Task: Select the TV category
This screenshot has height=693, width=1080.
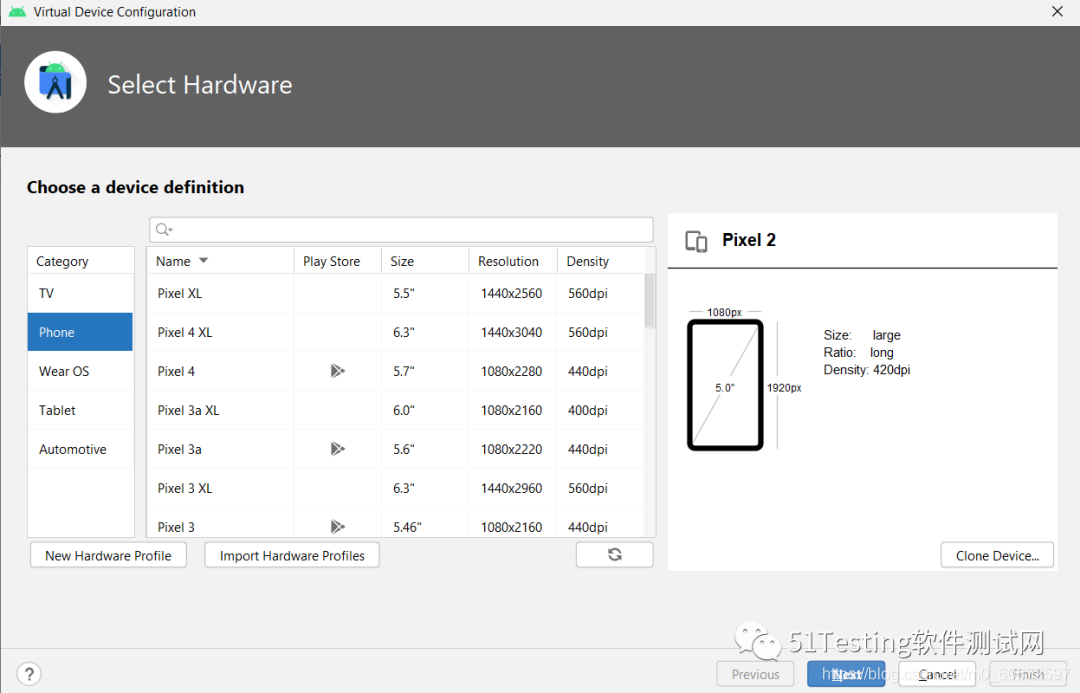Action: (x=80, y=293)
